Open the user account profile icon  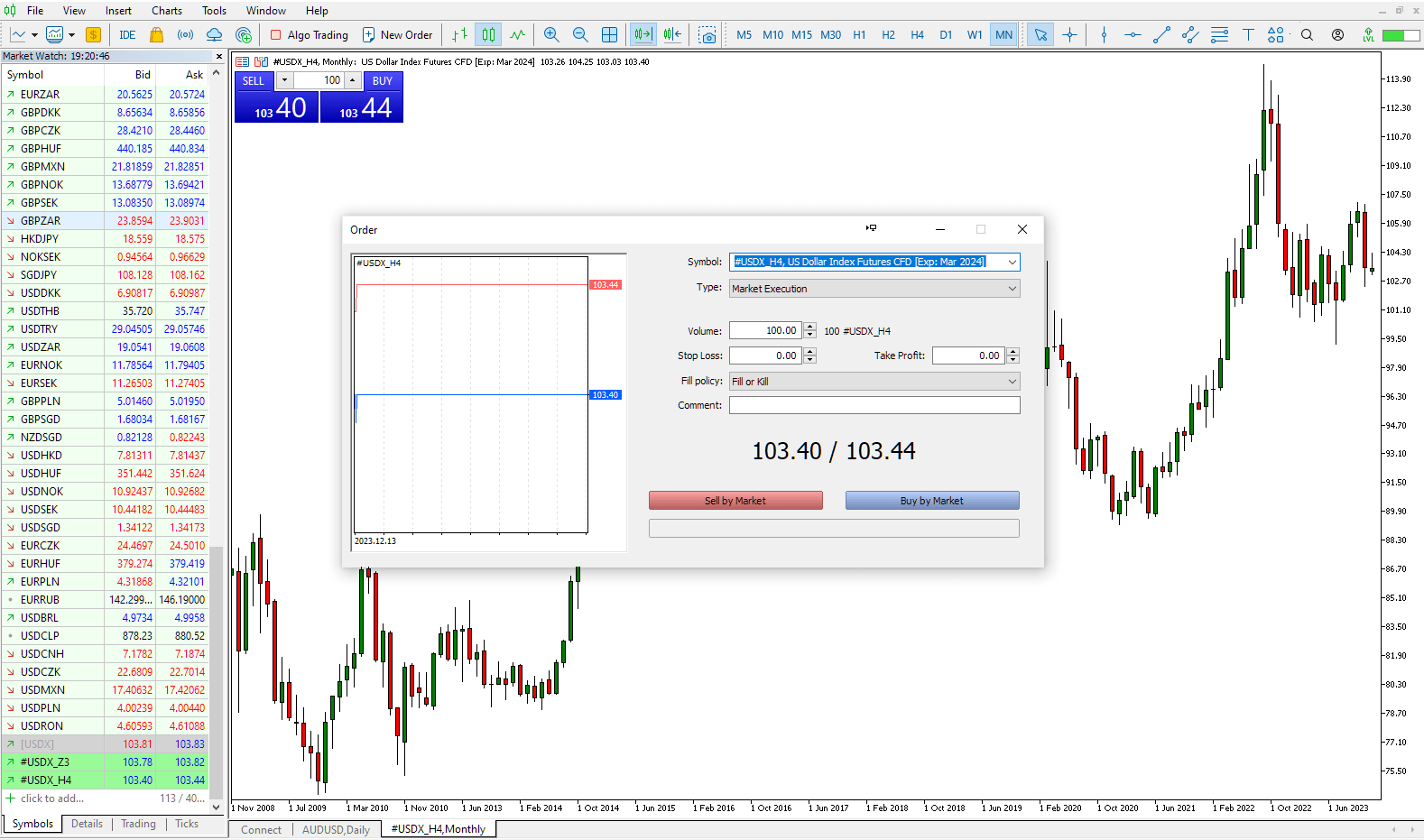coord(1337,35)
